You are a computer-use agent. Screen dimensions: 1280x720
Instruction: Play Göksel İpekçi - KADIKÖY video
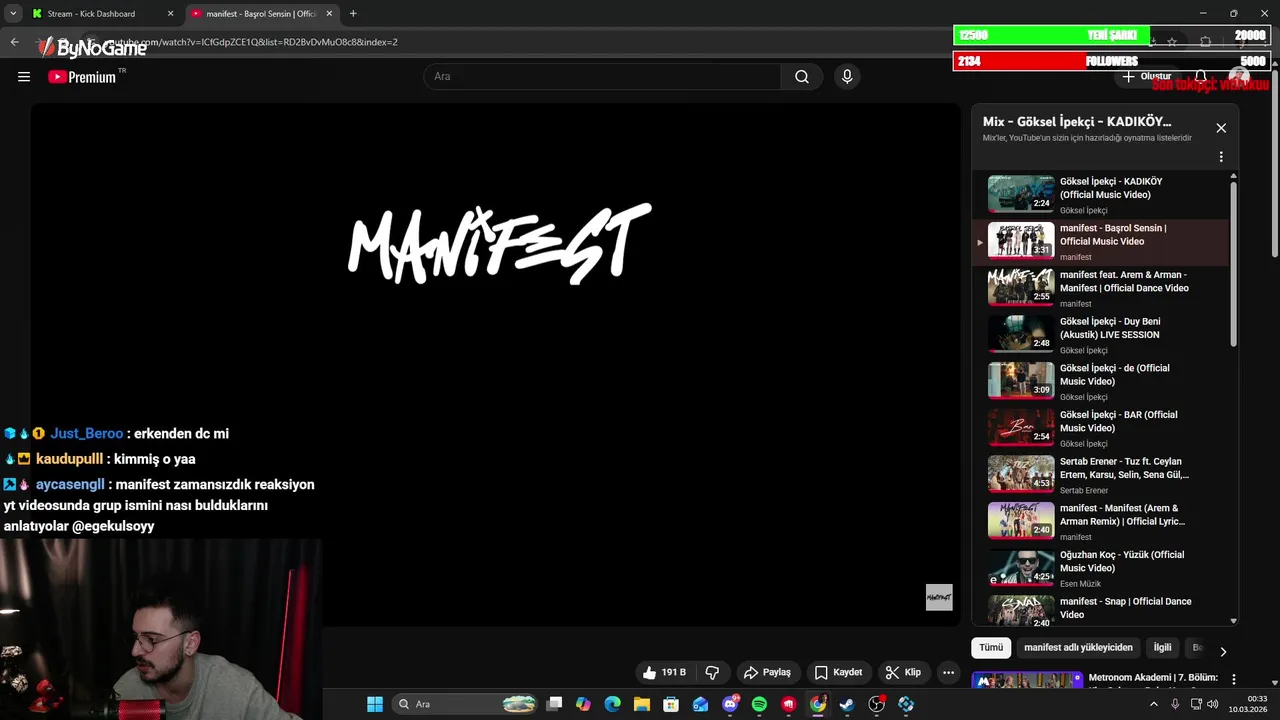click(x=1100, y=195)
